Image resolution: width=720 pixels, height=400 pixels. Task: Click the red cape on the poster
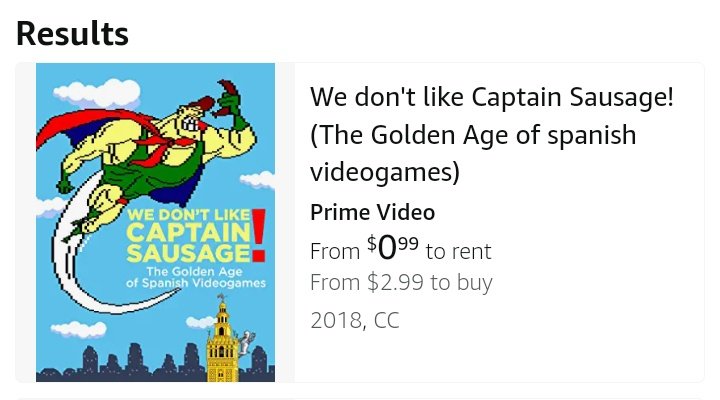pyautogui.click(x=92, y=125)
